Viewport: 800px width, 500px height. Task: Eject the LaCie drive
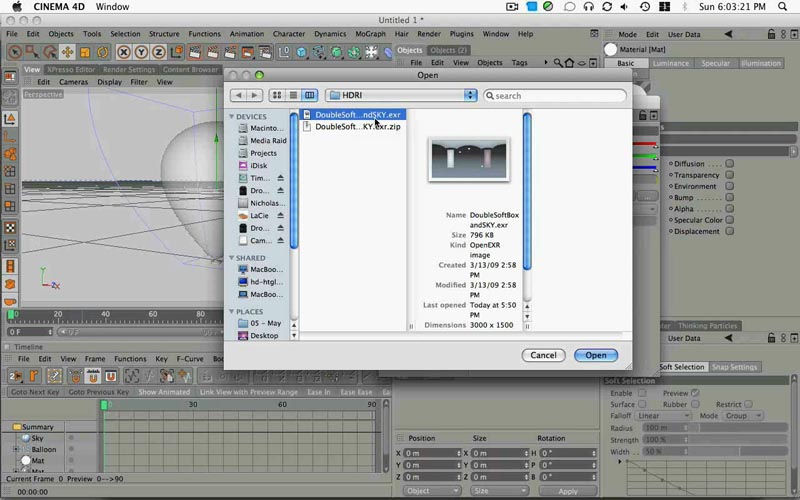pyautogui.click(x=281, y=216)
